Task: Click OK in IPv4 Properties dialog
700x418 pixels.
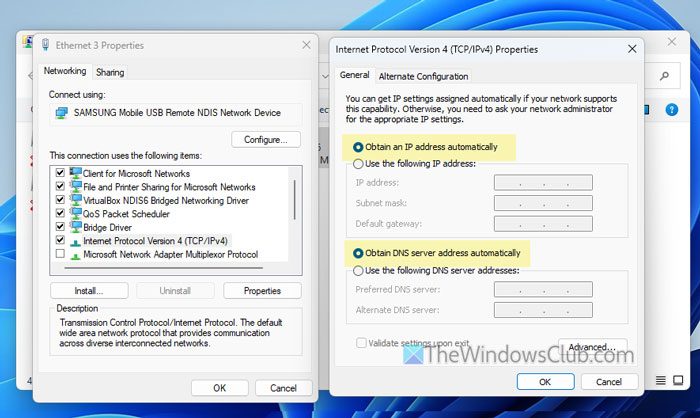Action: click(545, 382)
